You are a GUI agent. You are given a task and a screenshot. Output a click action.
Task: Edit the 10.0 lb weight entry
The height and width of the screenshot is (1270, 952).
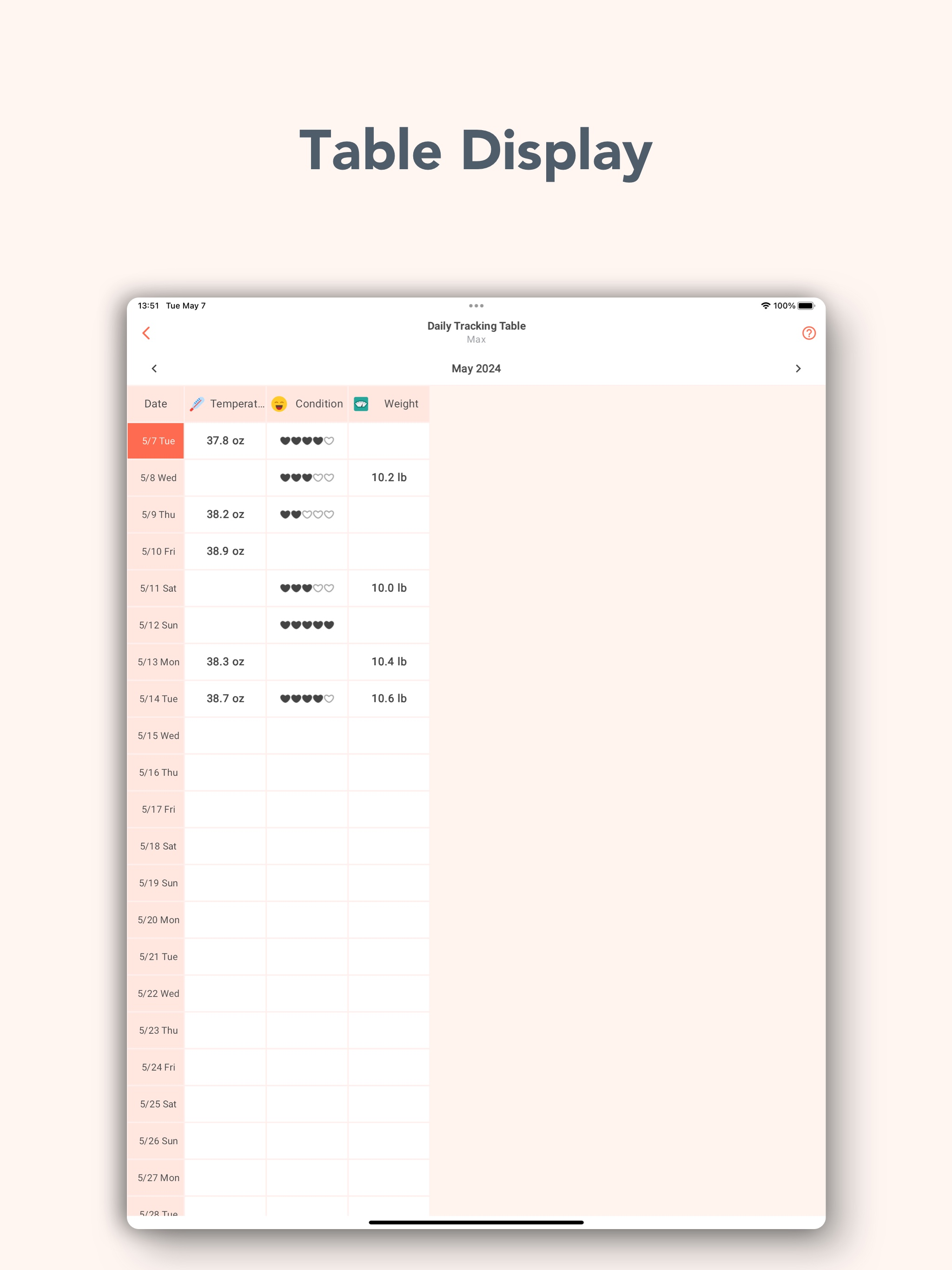click(x=389, y=588)
